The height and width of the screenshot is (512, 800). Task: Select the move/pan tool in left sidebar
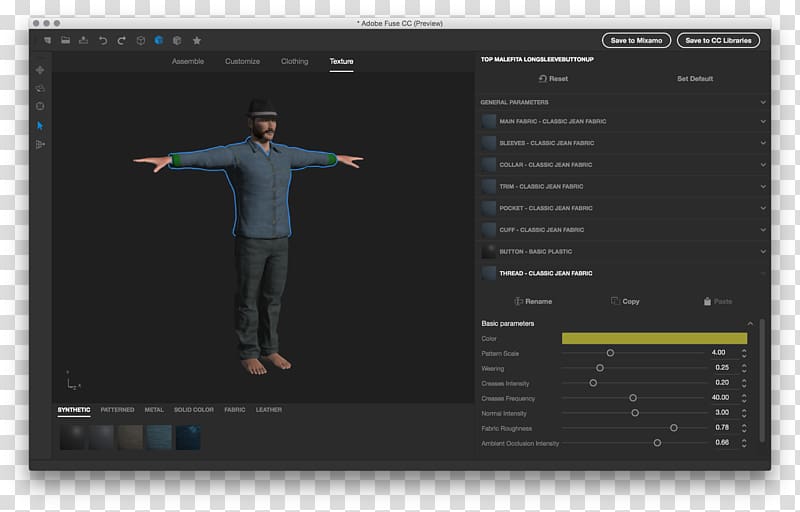tap(40, 70)
